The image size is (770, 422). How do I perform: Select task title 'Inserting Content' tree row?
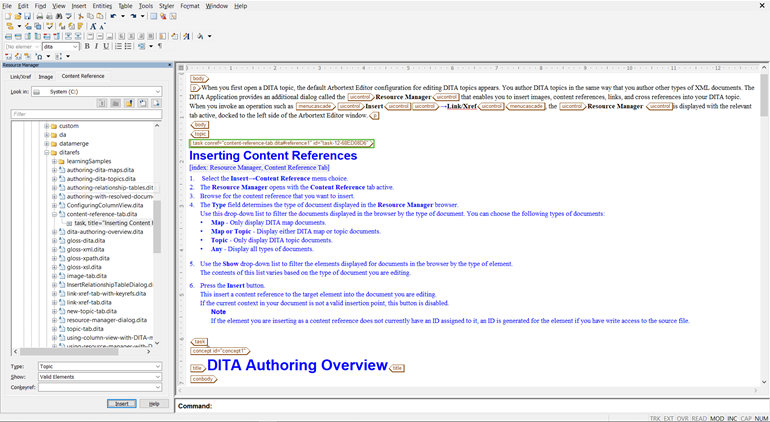point(113,223)
